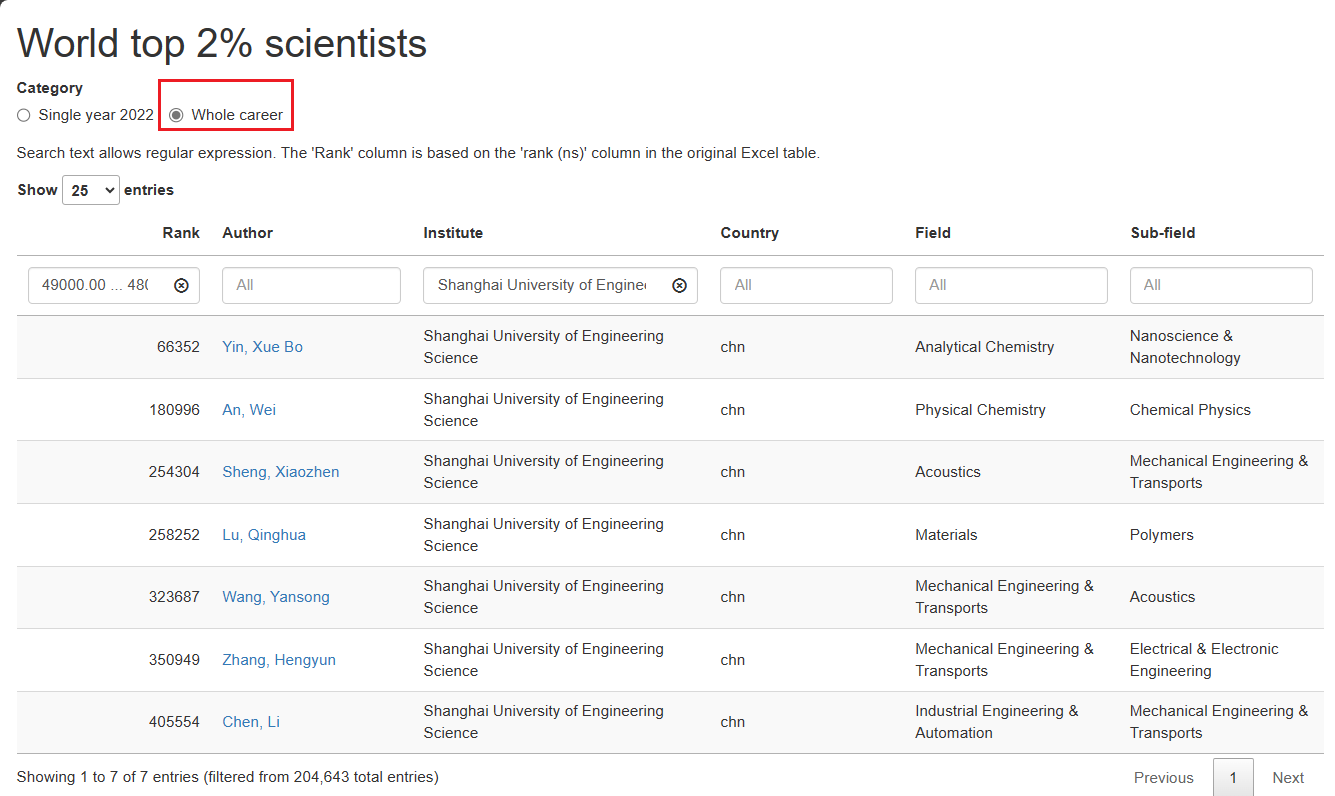Image resolution: width=1335 pixels, height=796 pixels.
Task: Focus the Author filter input field
Action: click(x=311, y=285)
